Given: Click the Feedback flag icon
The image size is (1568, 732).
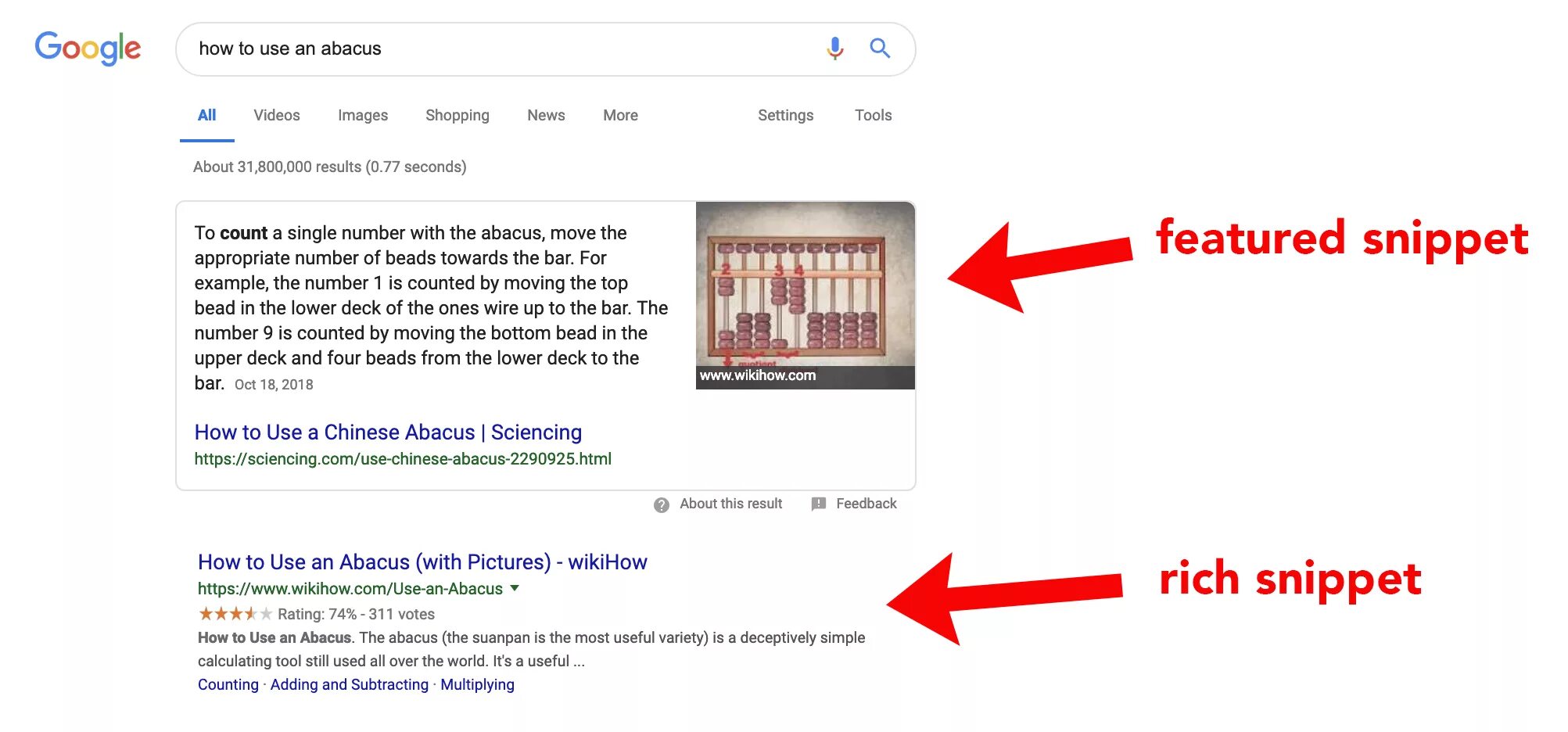Looking at the screenshot, I should 819,504.
